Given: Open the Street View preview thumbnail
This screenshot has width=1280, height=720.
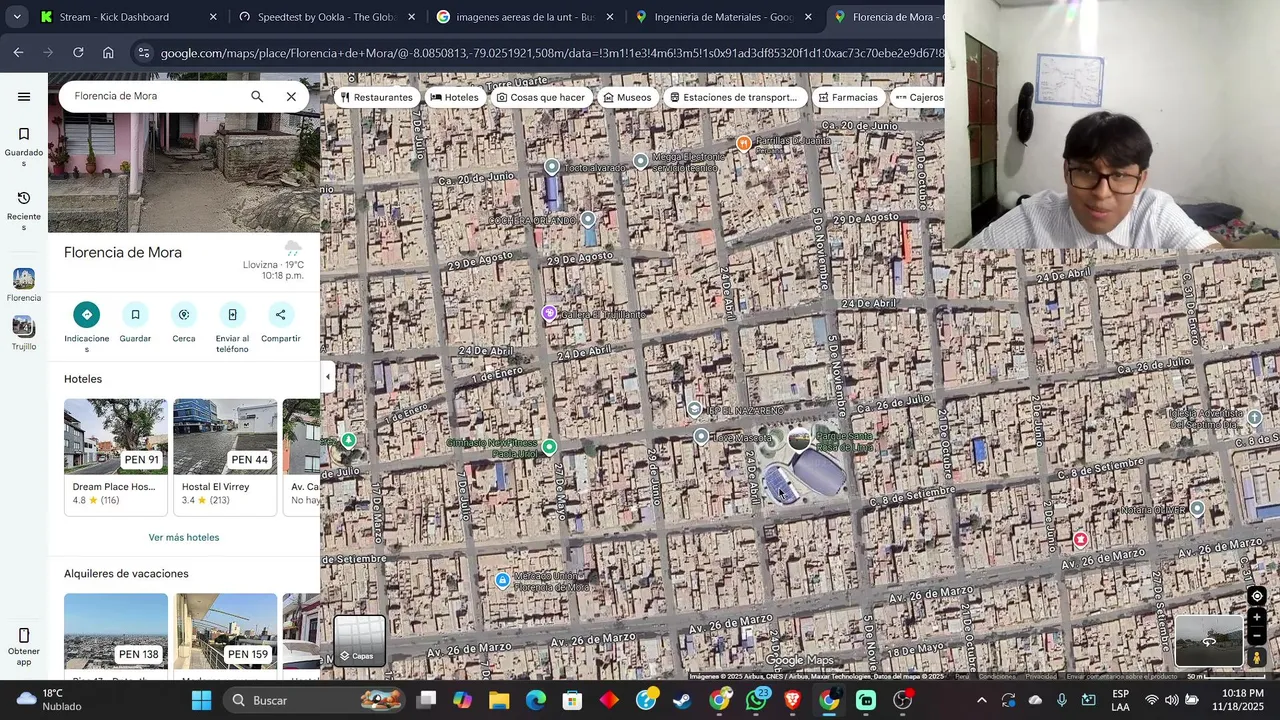Looking at the screenshot, I should pyautogui.click(x=1209, y=640).
